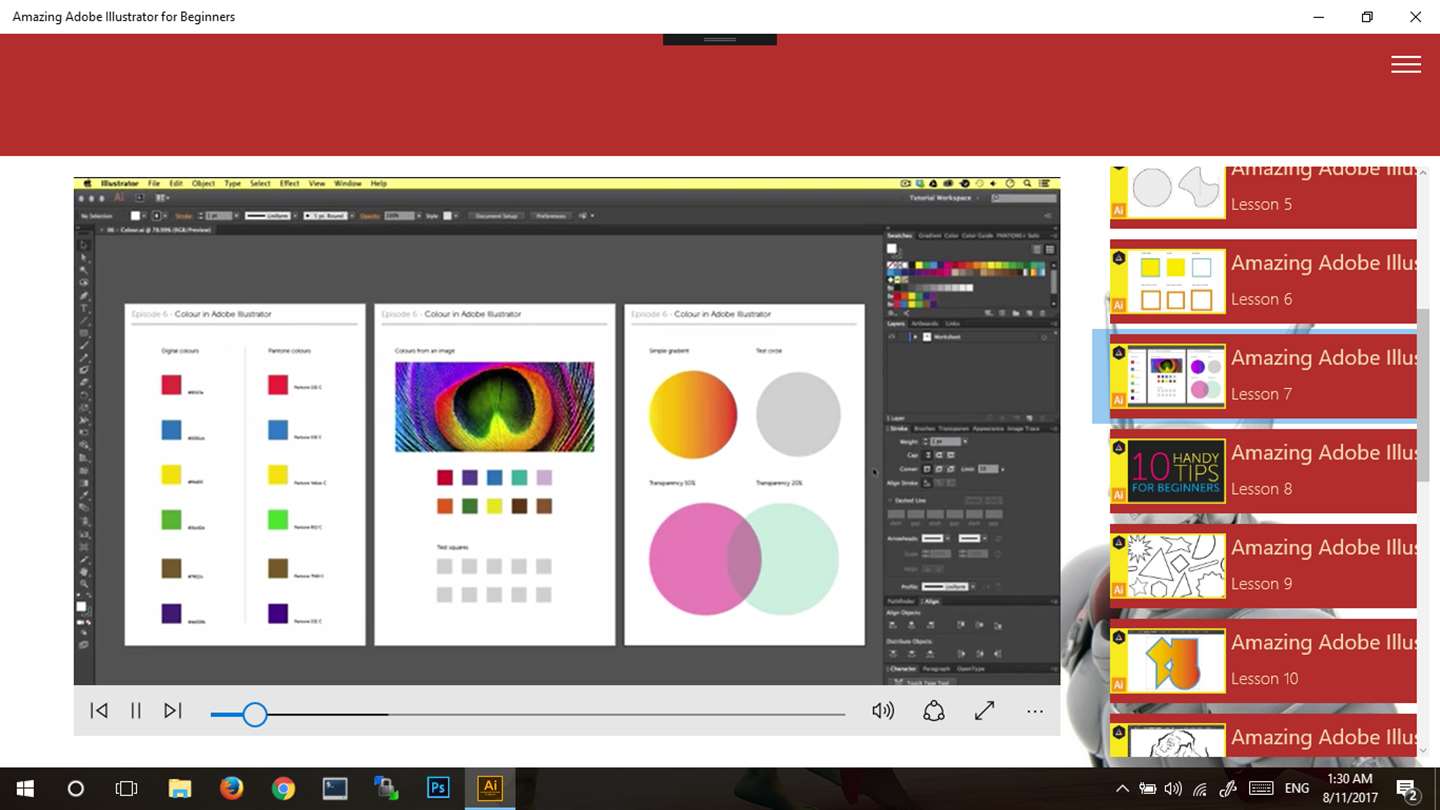
Task: Open Cortana search from the taskbar
Action: coord(75,789)
